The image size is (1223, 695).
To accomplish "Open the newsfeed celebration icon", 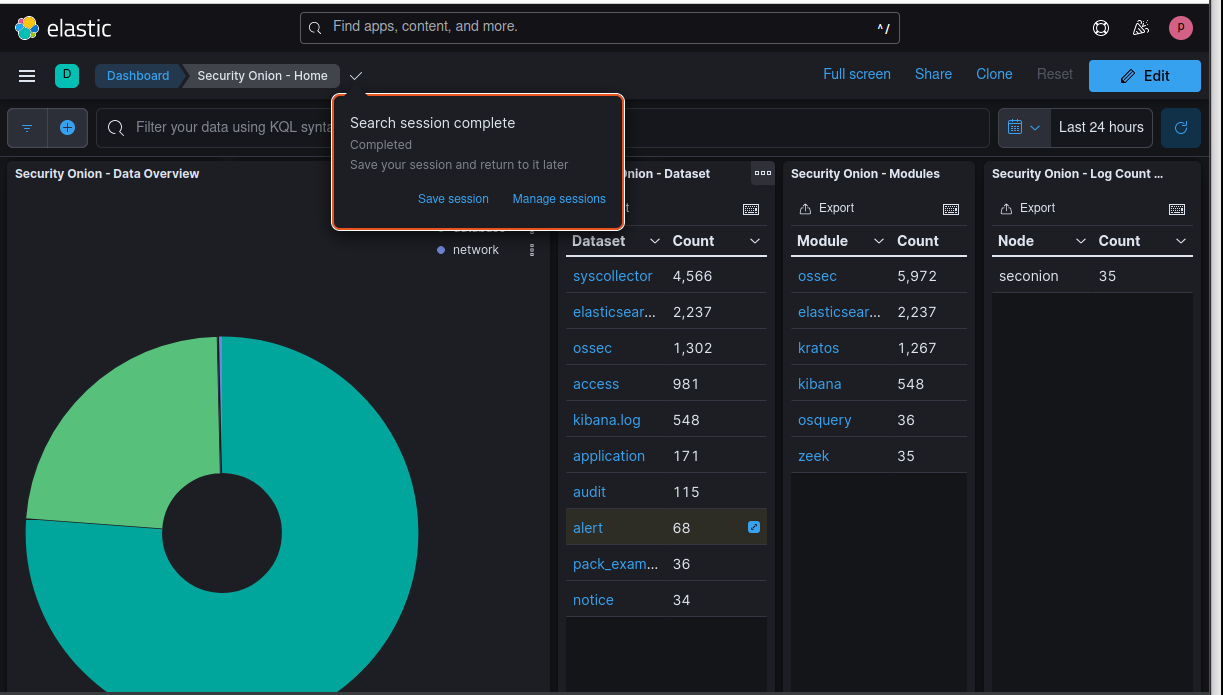I will (1141, 28).
